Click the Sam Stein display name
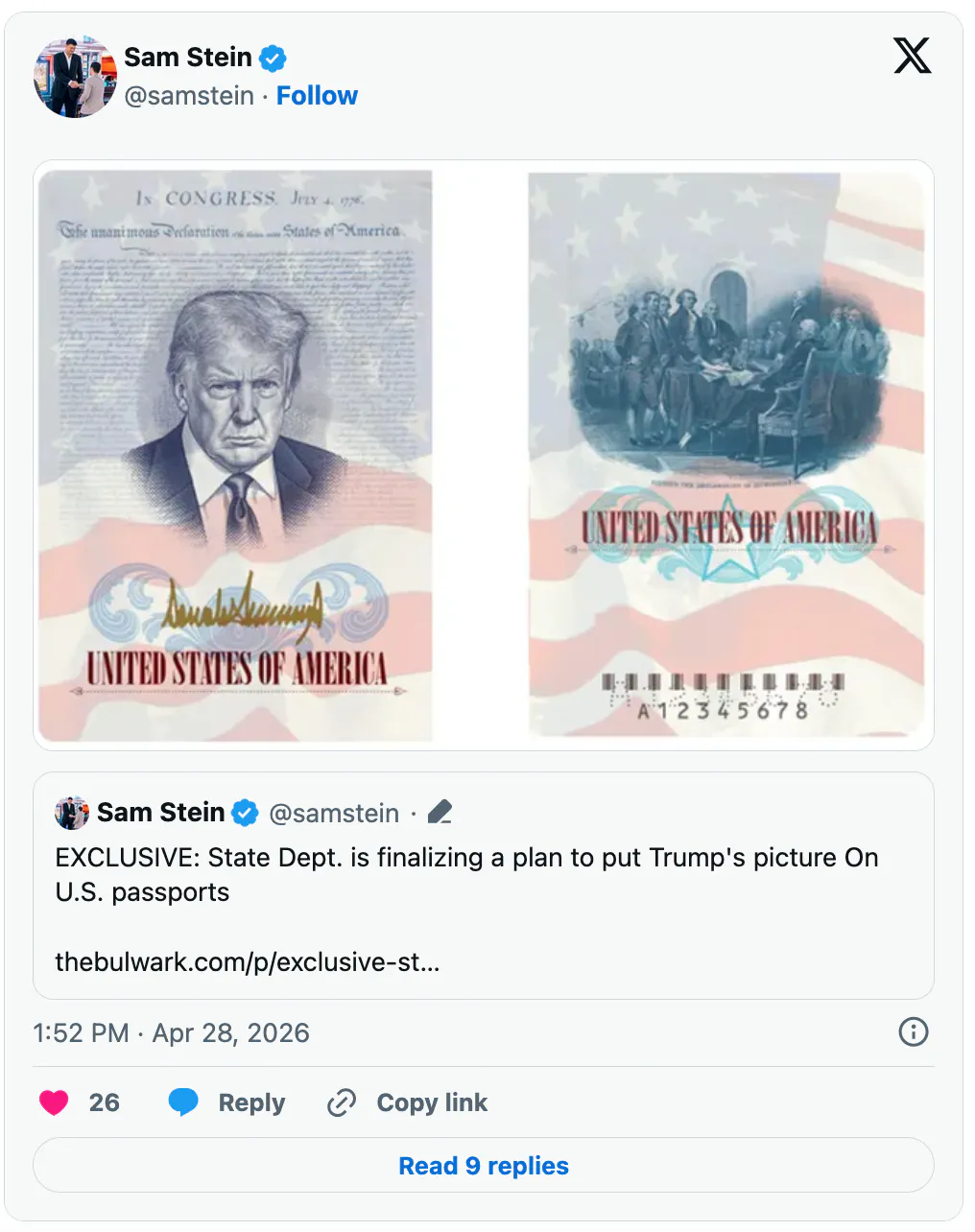 click(189, 57)
